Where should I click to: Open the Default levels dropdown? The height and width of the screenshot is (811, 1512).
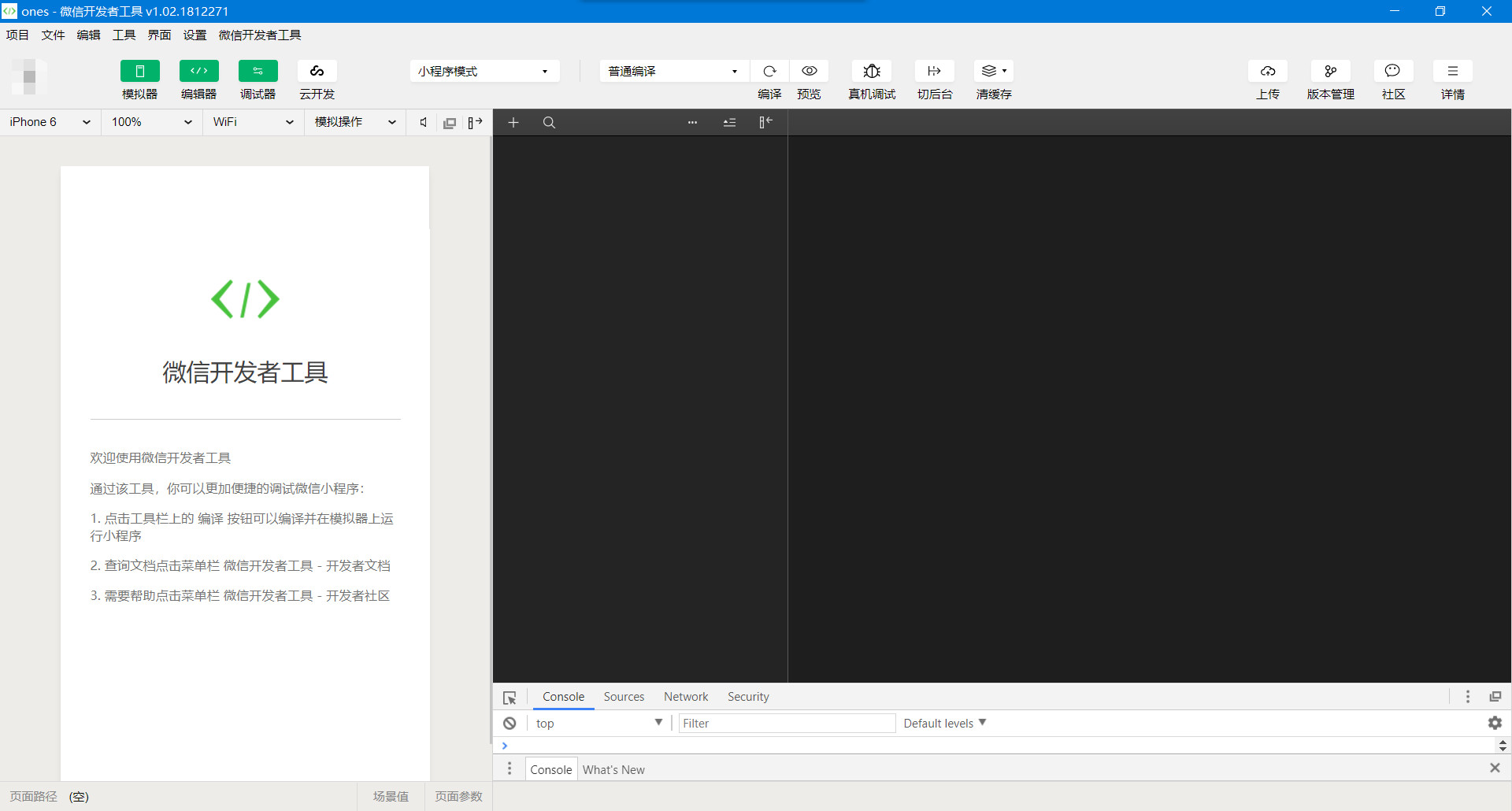coord(944,724)
